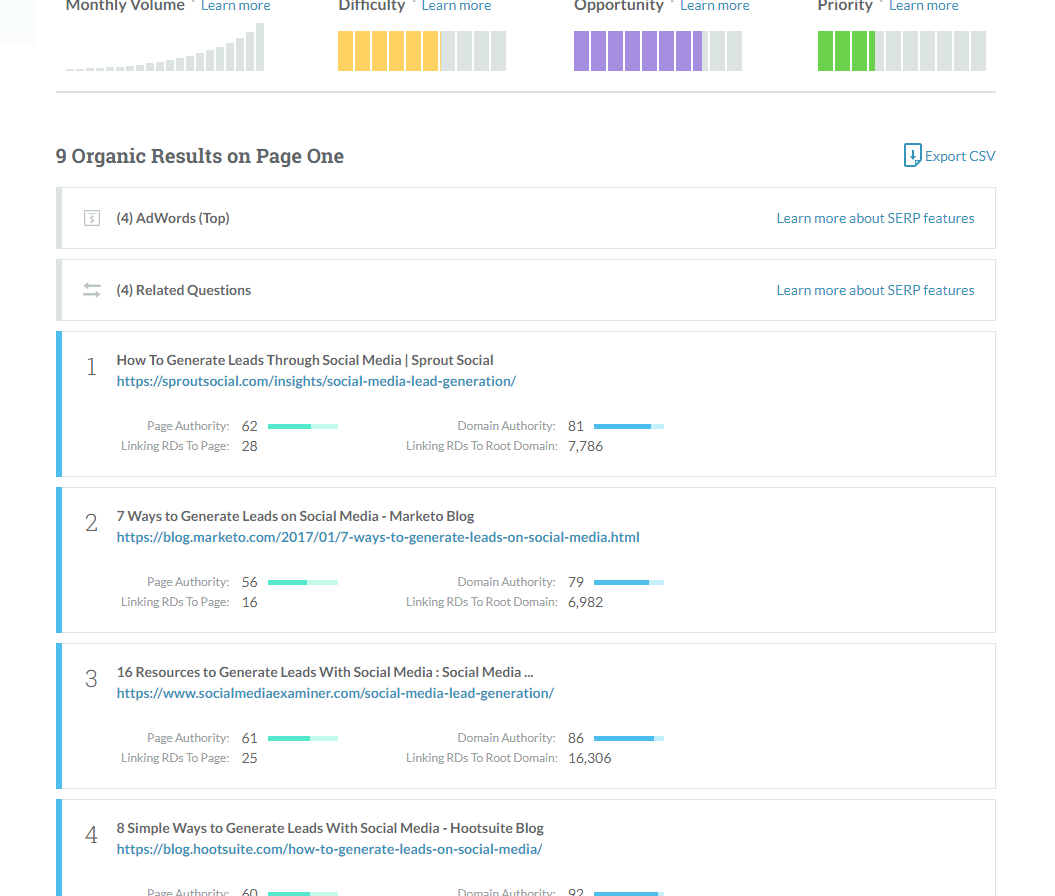The height and width of the screenshot is (896, 1055).
Task: Click the Hootsuite Blog result title
Action: point(330,828)
